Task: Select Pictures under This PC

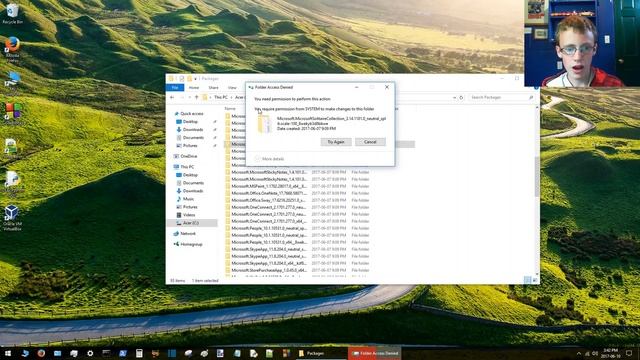Action: pos(190,207)
